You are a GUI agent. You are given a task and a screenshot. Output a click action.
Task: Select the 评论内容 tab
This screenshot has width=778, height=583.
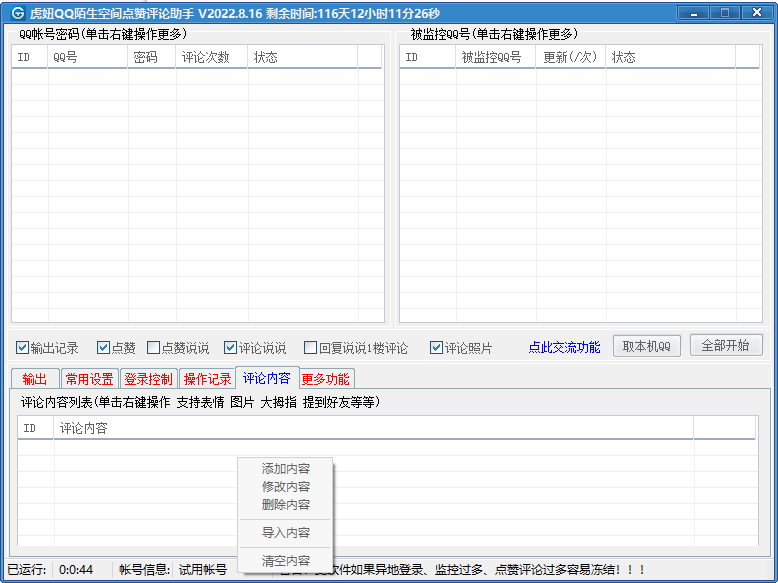267,378
